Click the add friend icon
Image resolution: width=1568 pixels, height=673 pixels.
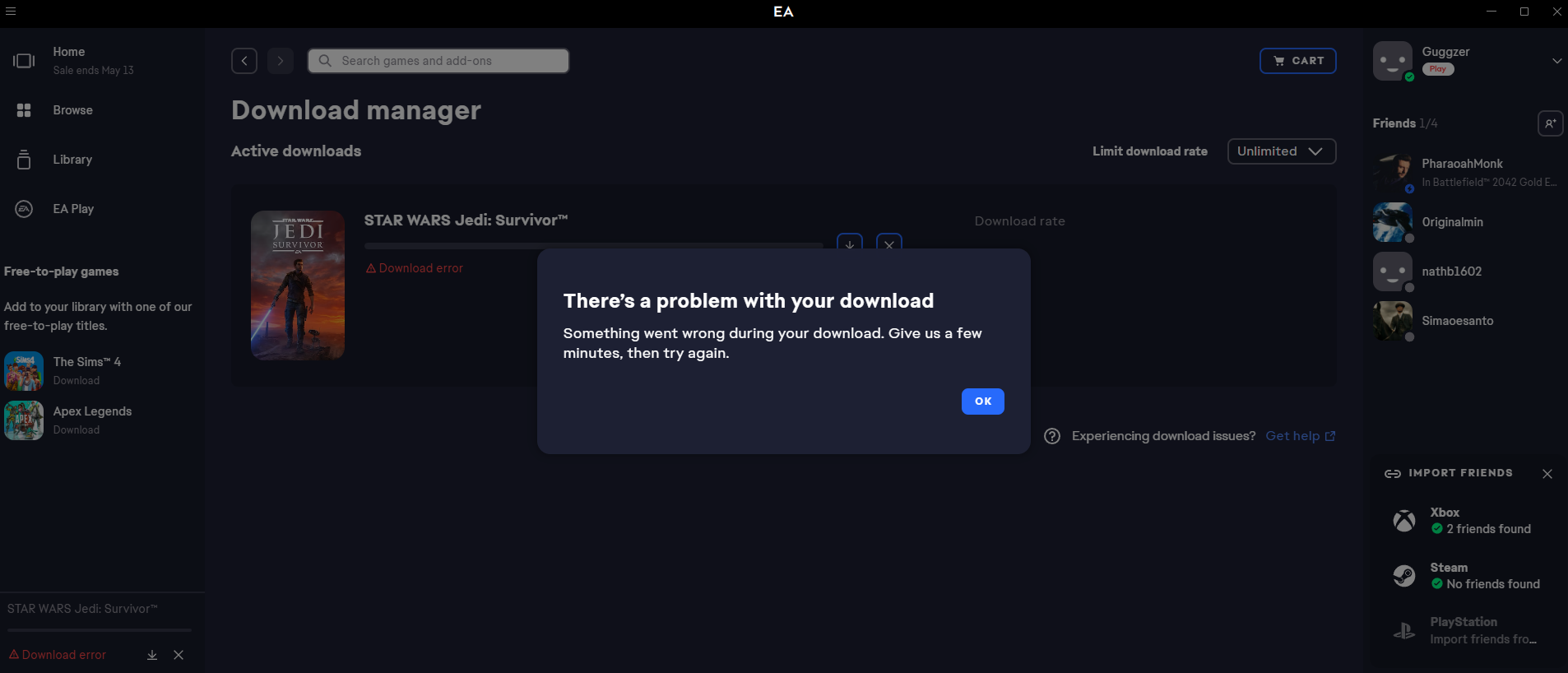pos(1550,123)
